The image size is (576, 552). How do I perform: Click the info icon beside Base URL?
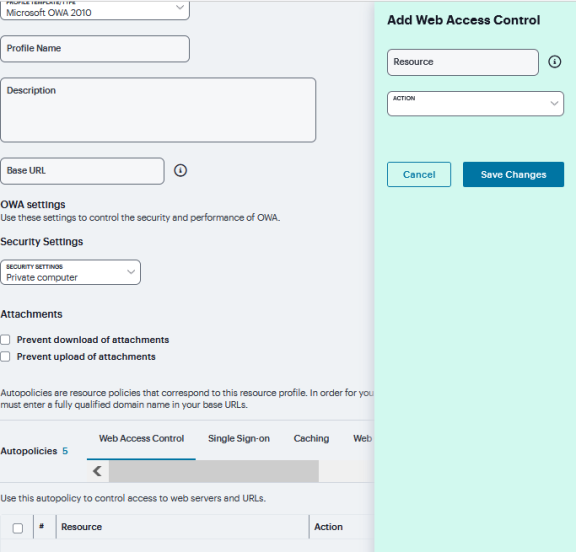[x=180, y=170]
